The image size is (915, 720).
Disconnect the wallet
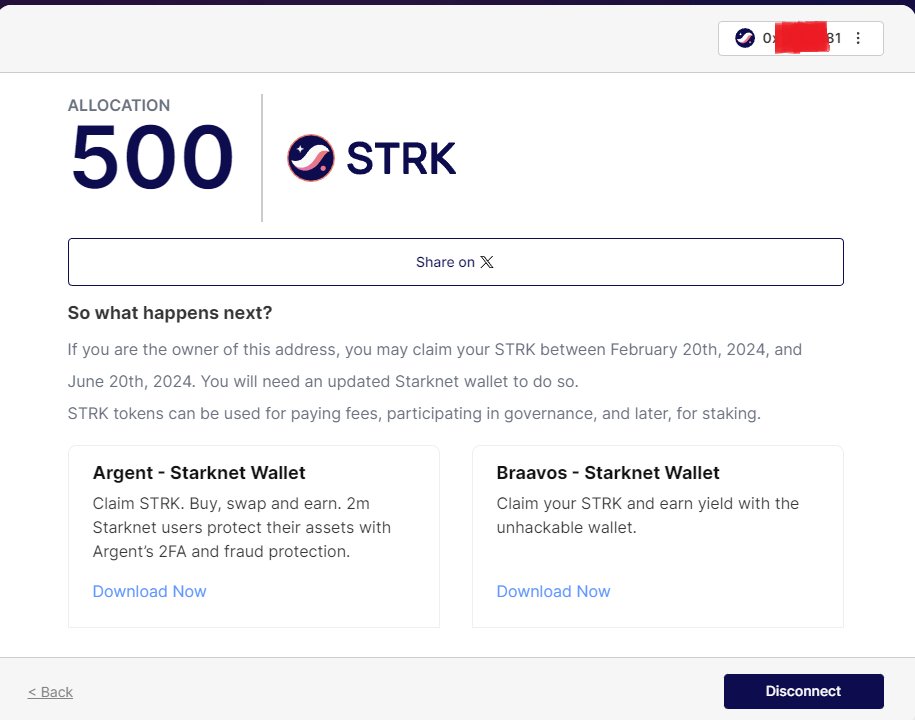coord(804,691)
